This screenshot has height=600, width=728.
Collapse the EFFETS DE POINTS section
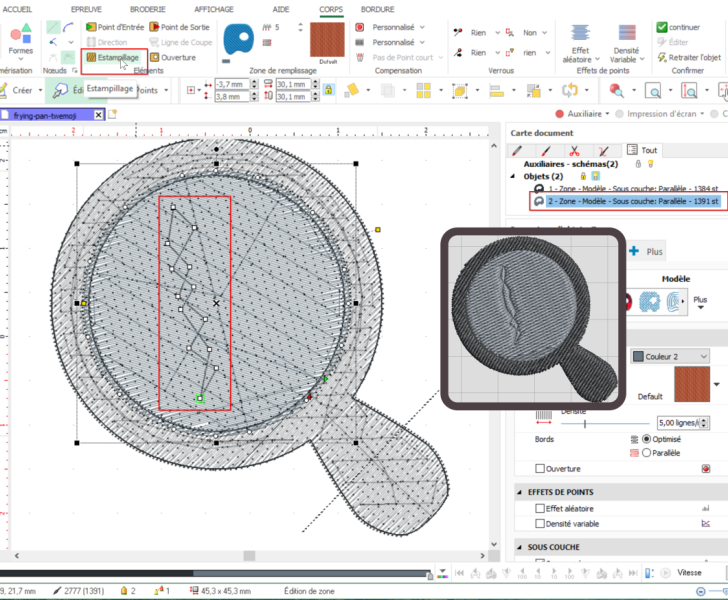519,492
